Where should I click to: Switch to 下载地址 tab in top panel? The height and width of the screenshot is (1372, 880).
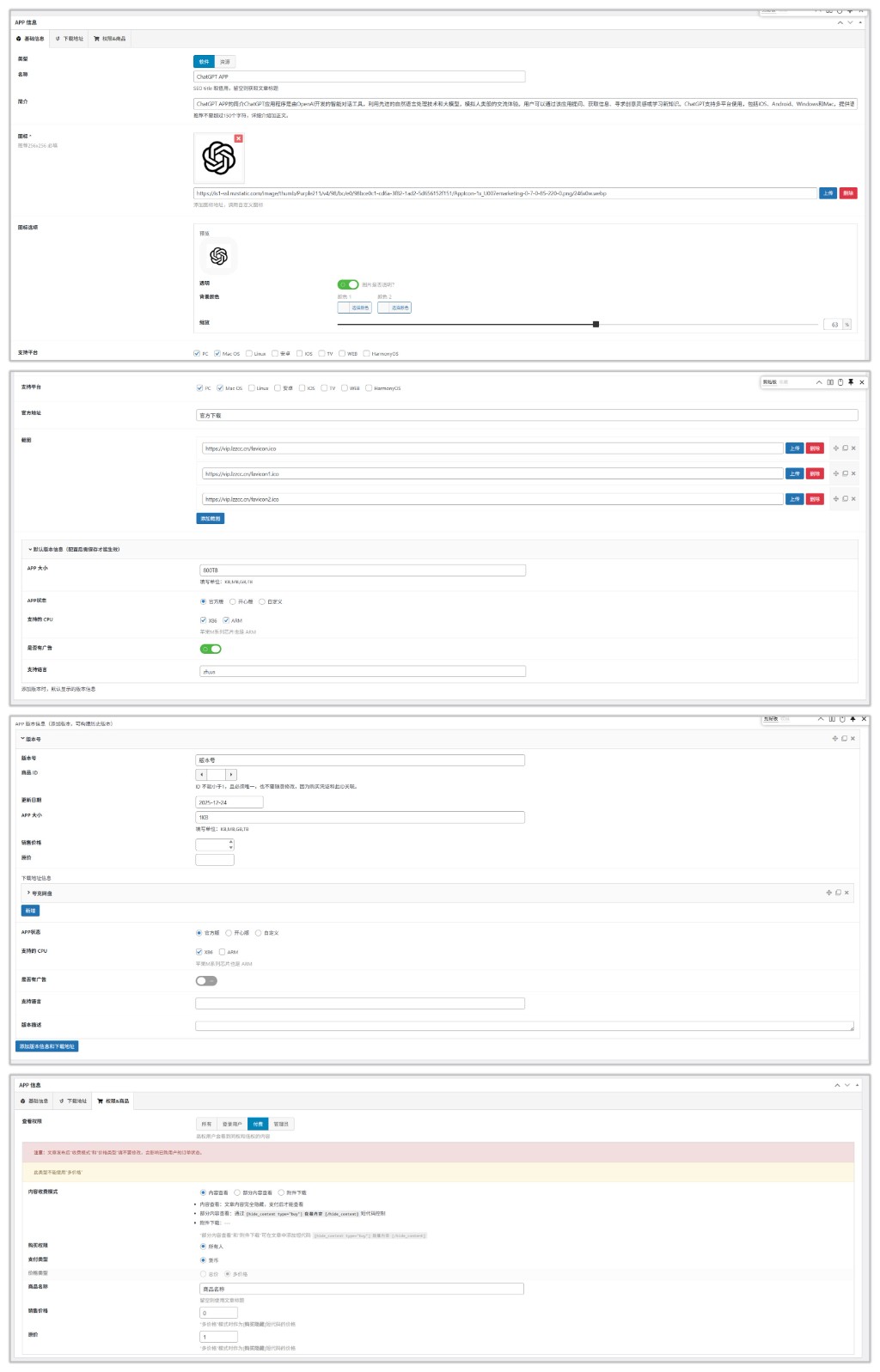(70, 39)
